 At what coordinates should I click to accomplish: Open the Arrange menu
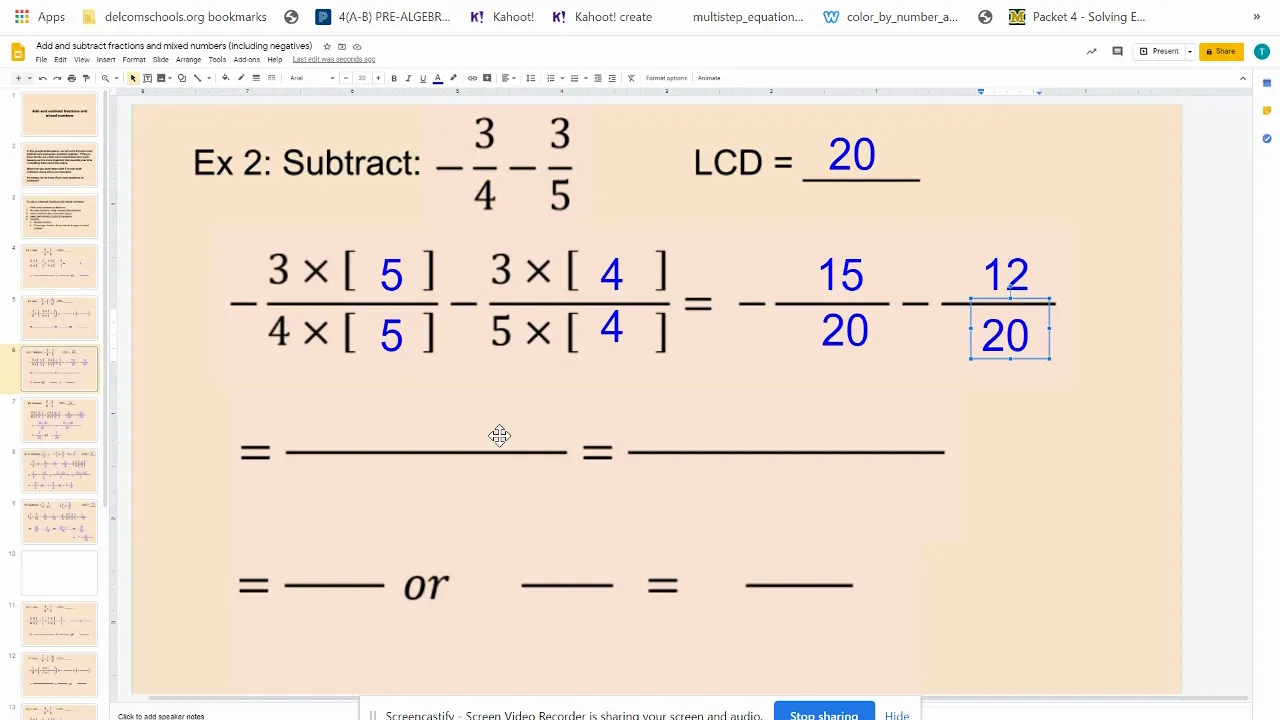[x=188, y=60]
